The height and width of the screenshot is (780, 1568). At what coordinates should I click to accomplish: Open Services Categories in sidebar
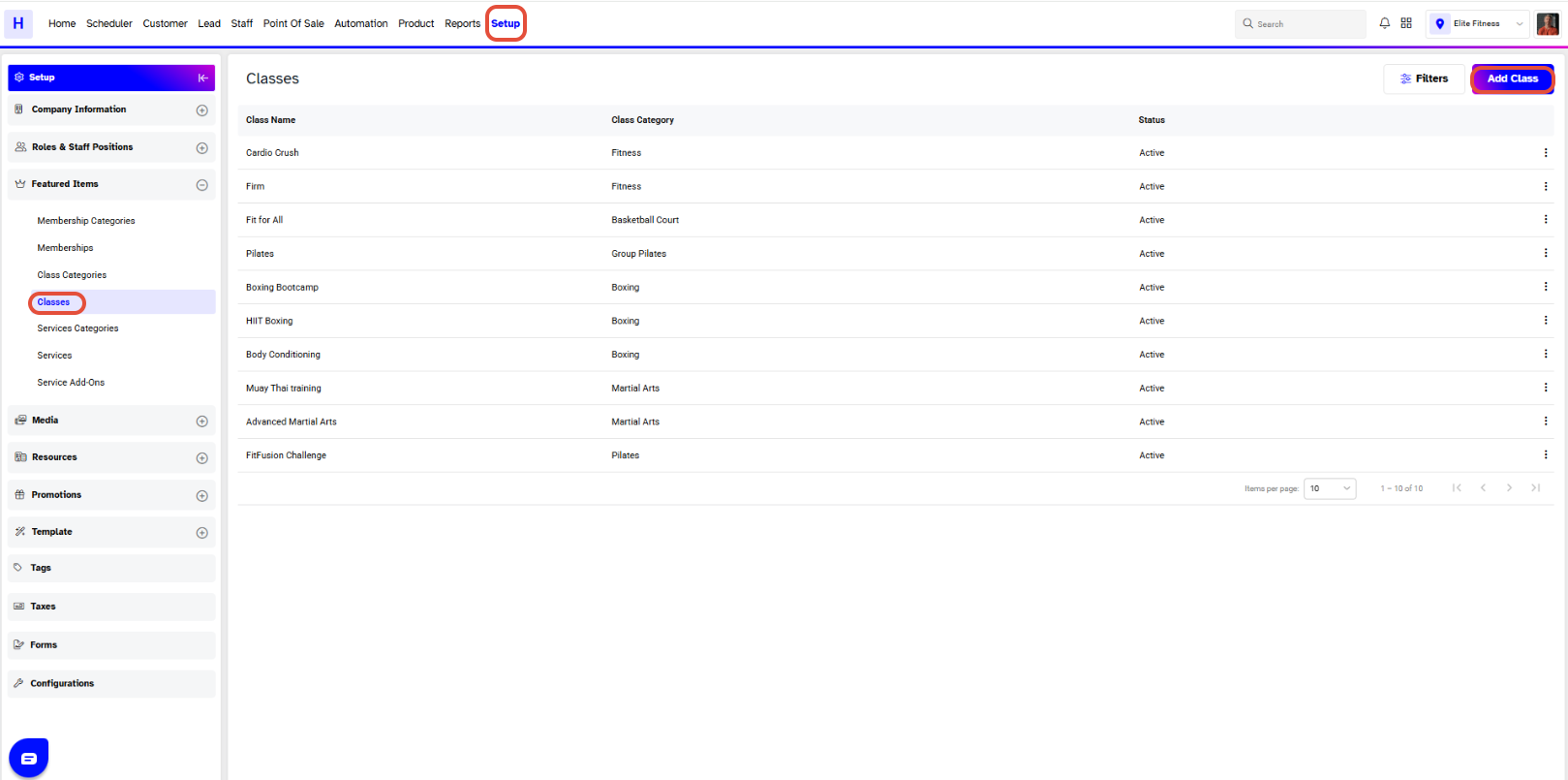tap(77, 328)
